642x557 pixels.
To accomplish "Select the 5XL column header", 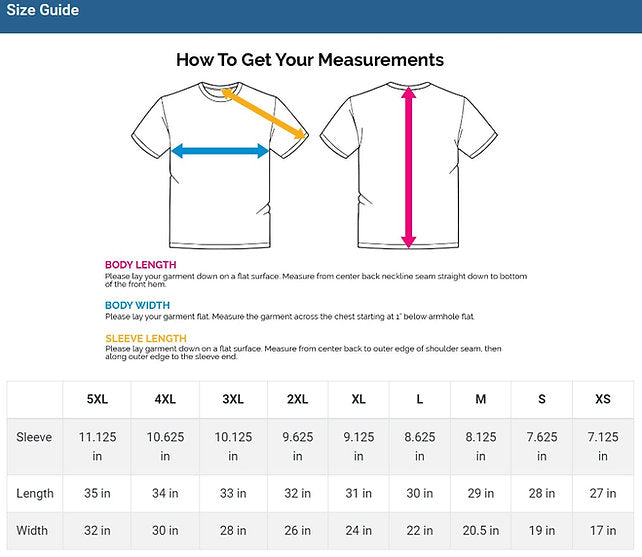I will (x=98, y=399).
